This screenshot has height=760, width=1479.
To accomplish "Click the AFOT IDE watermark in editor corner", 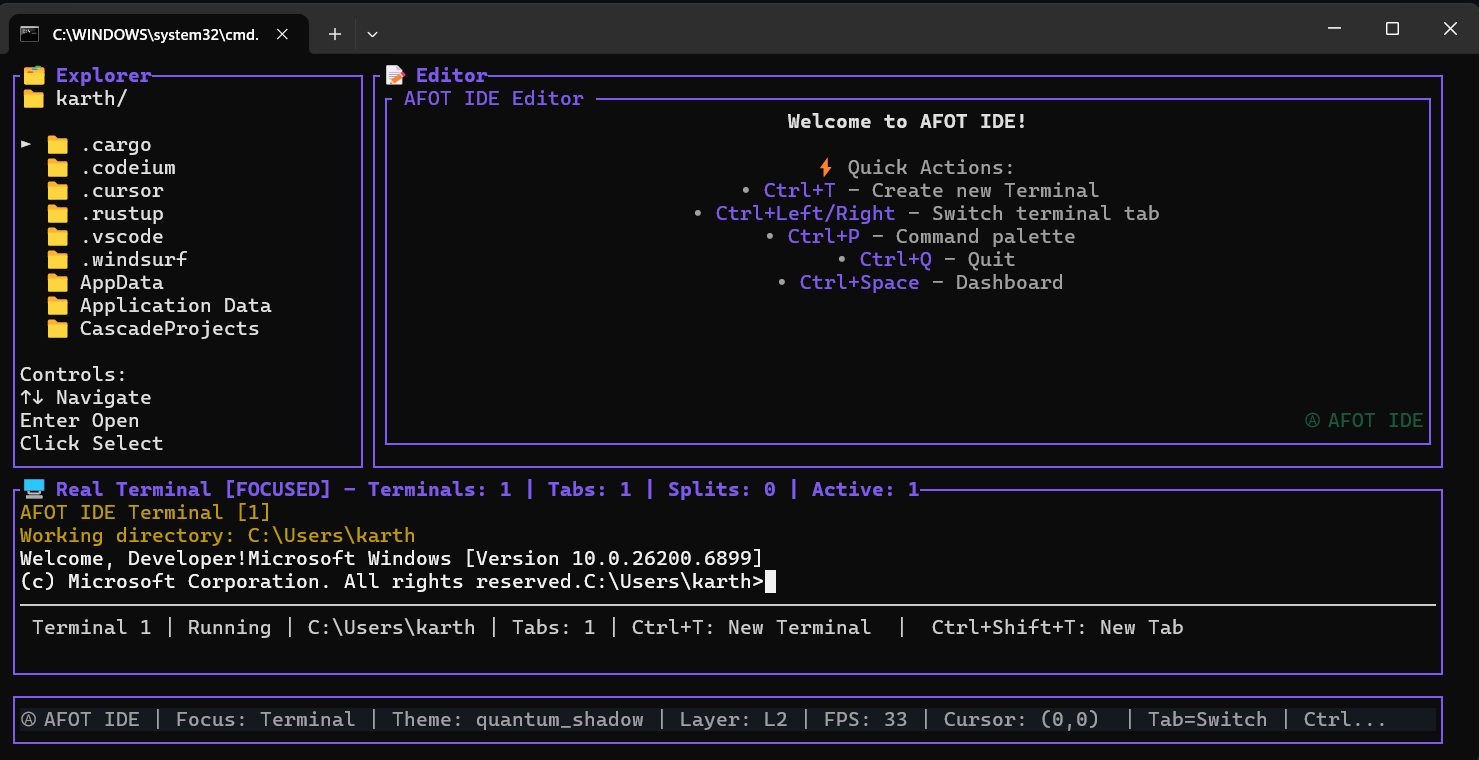I will click(1363, 420).
